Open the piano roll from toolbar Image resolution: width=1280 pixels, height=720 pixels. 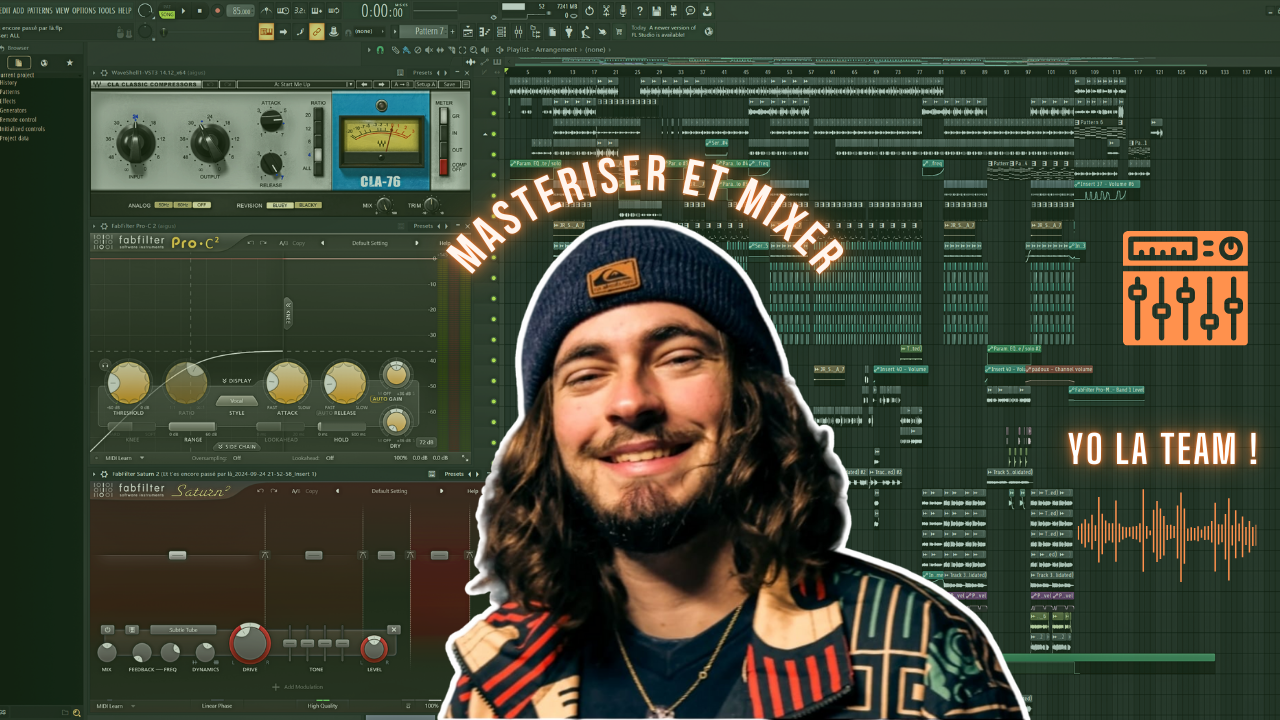pos(485,32)
